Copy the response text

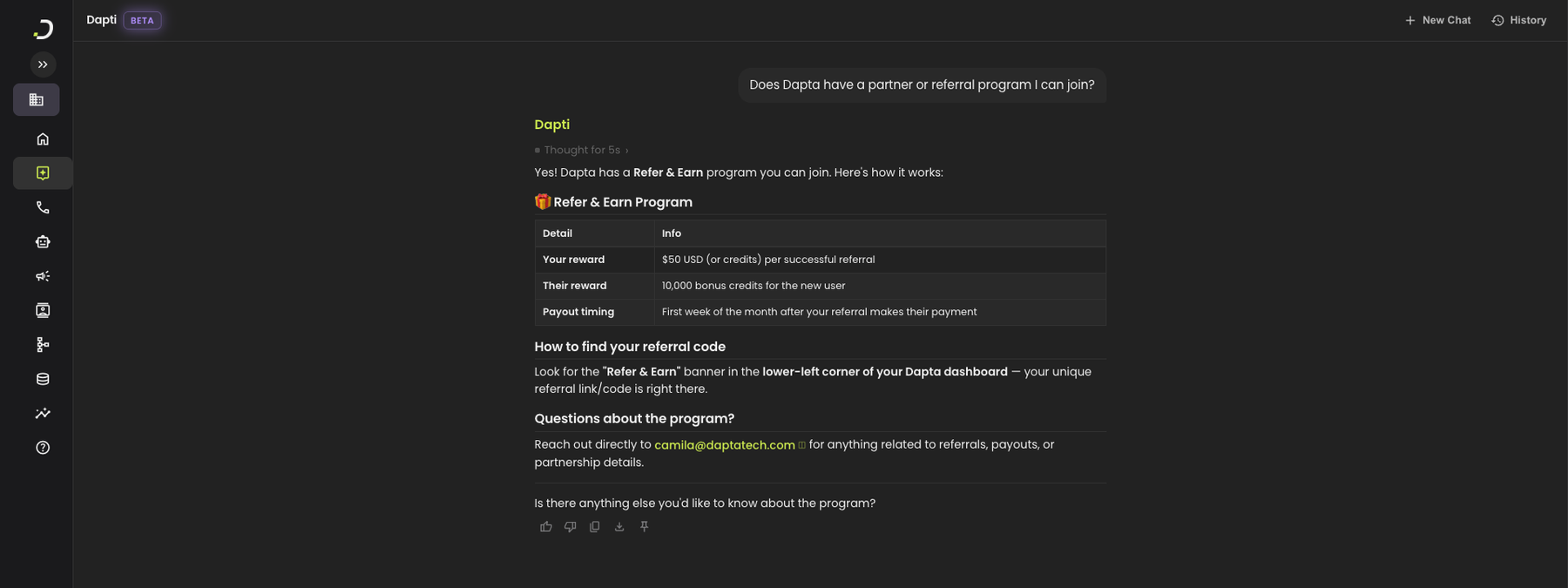pyautogui.click(x=595, y=527)
